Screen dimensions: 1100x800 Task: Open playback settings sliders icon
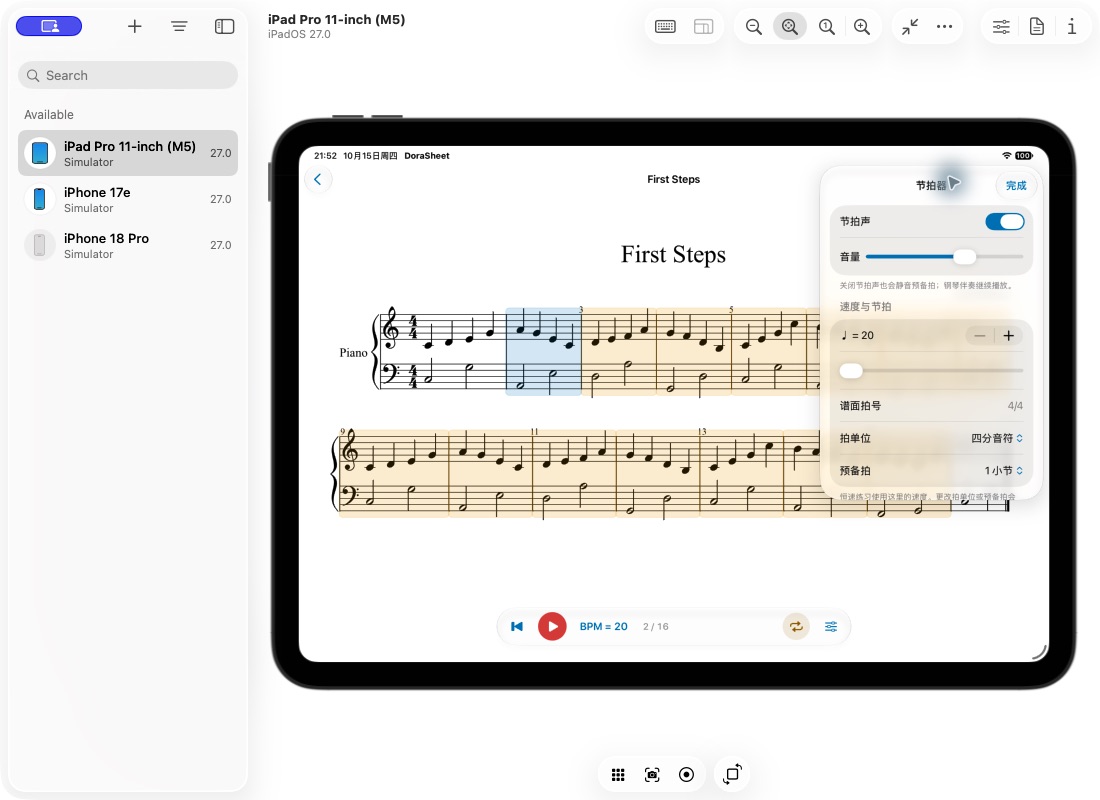point(831,627)
